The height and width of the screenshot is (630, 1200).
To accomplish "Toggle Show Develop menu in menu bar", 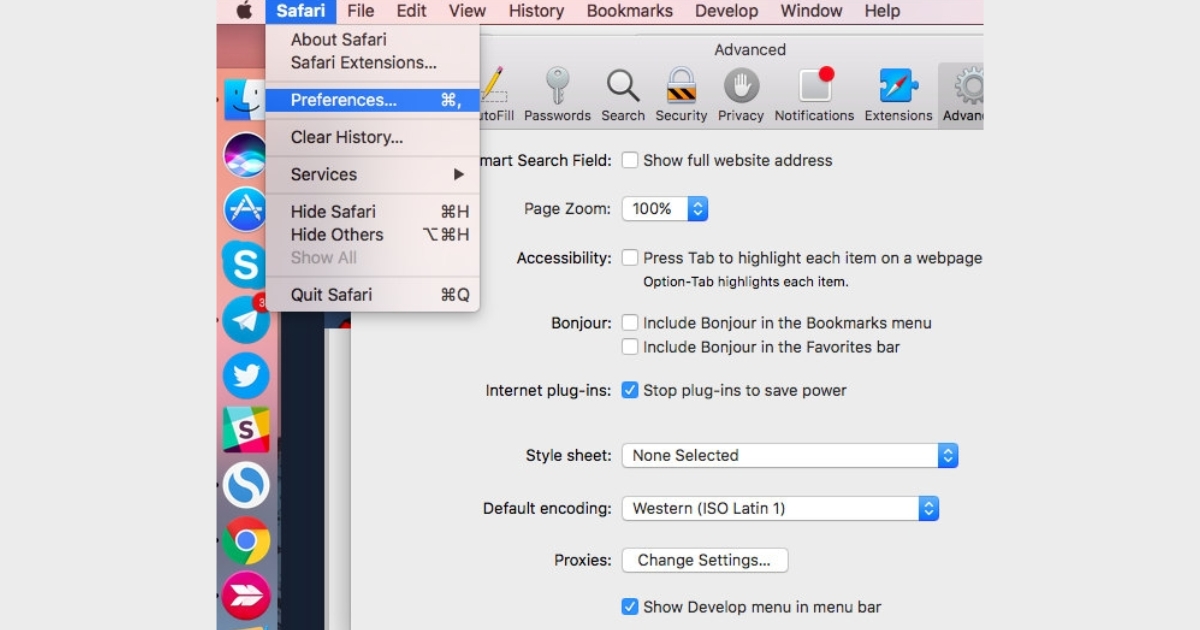I will (630, 607).
